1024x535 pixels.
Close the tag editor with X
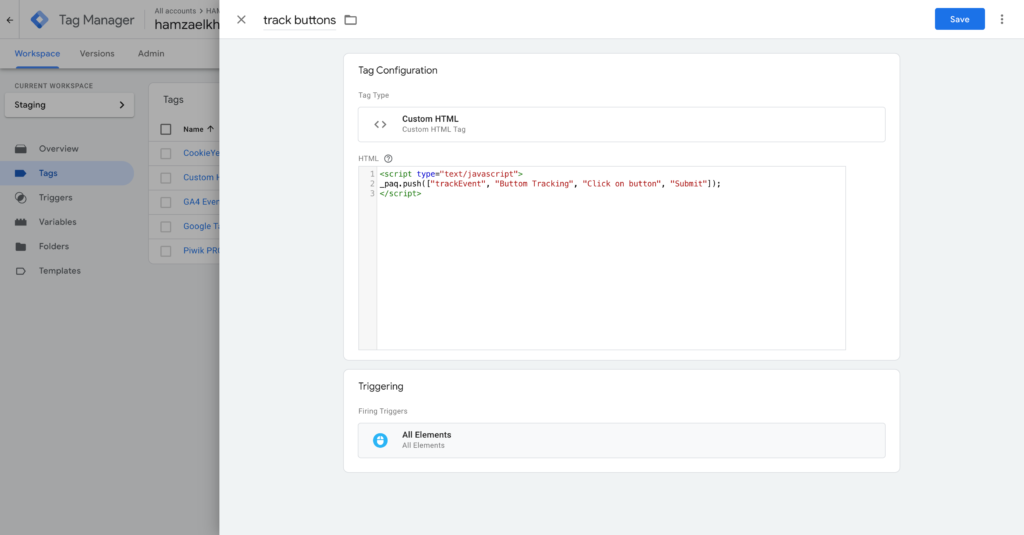(241, 19)
